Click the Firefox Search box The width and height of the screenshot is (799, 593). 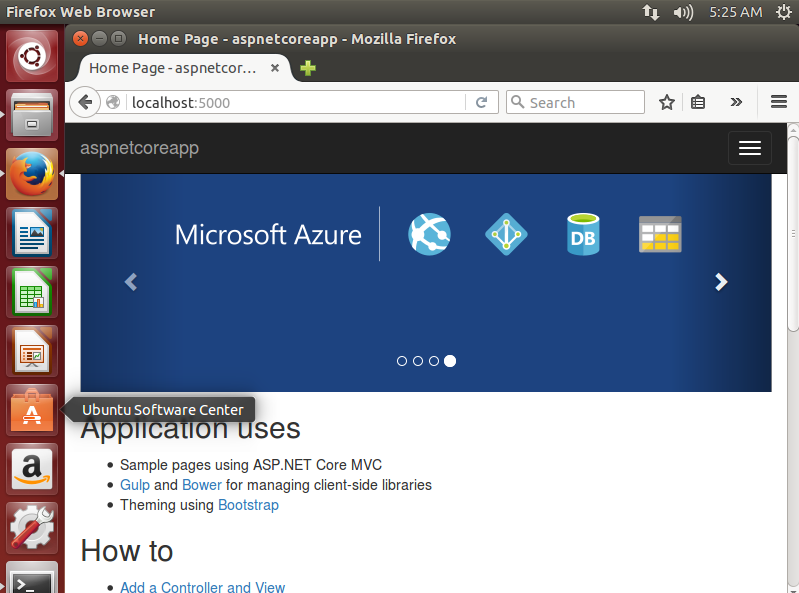575,102
